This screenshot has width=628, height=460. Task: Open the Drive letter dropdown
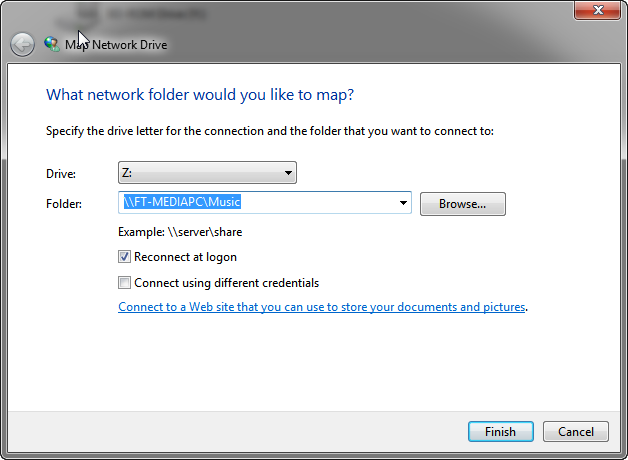pyautogui.click(x=207, y=173)
